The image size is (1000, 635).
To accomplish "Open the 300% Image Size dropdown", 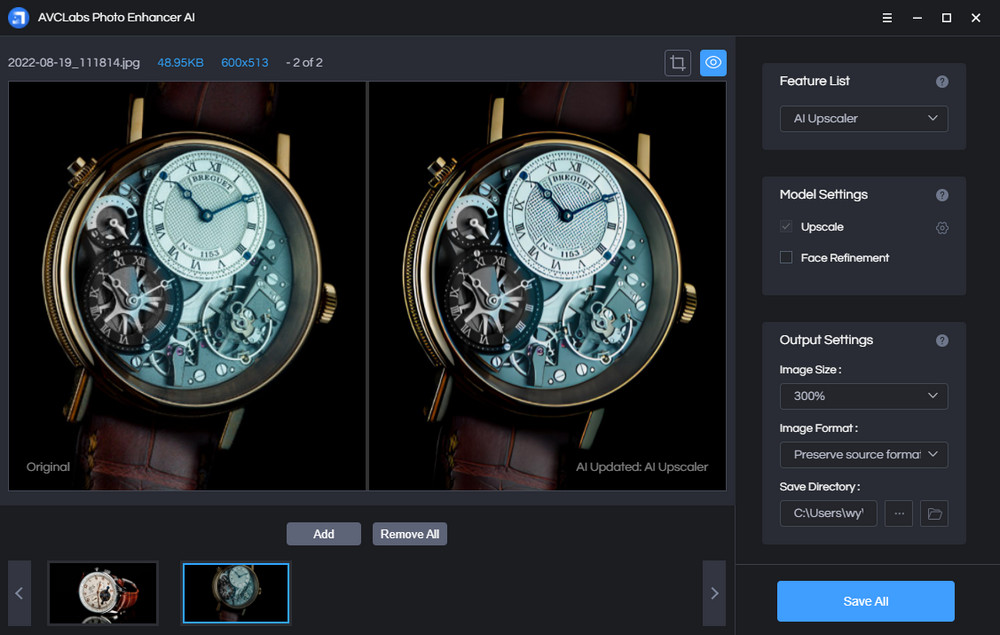I will tap(864, 396).
